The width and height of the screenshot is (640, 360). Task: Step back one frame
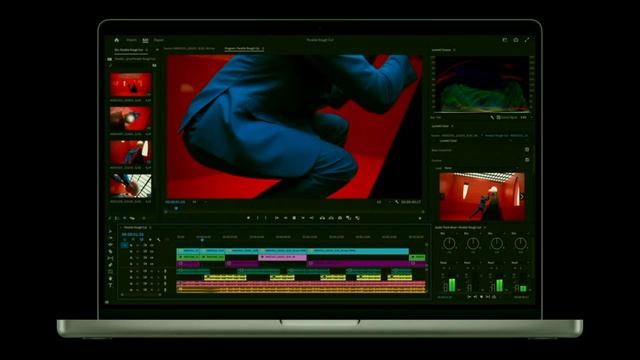click(x=285, y=218)
